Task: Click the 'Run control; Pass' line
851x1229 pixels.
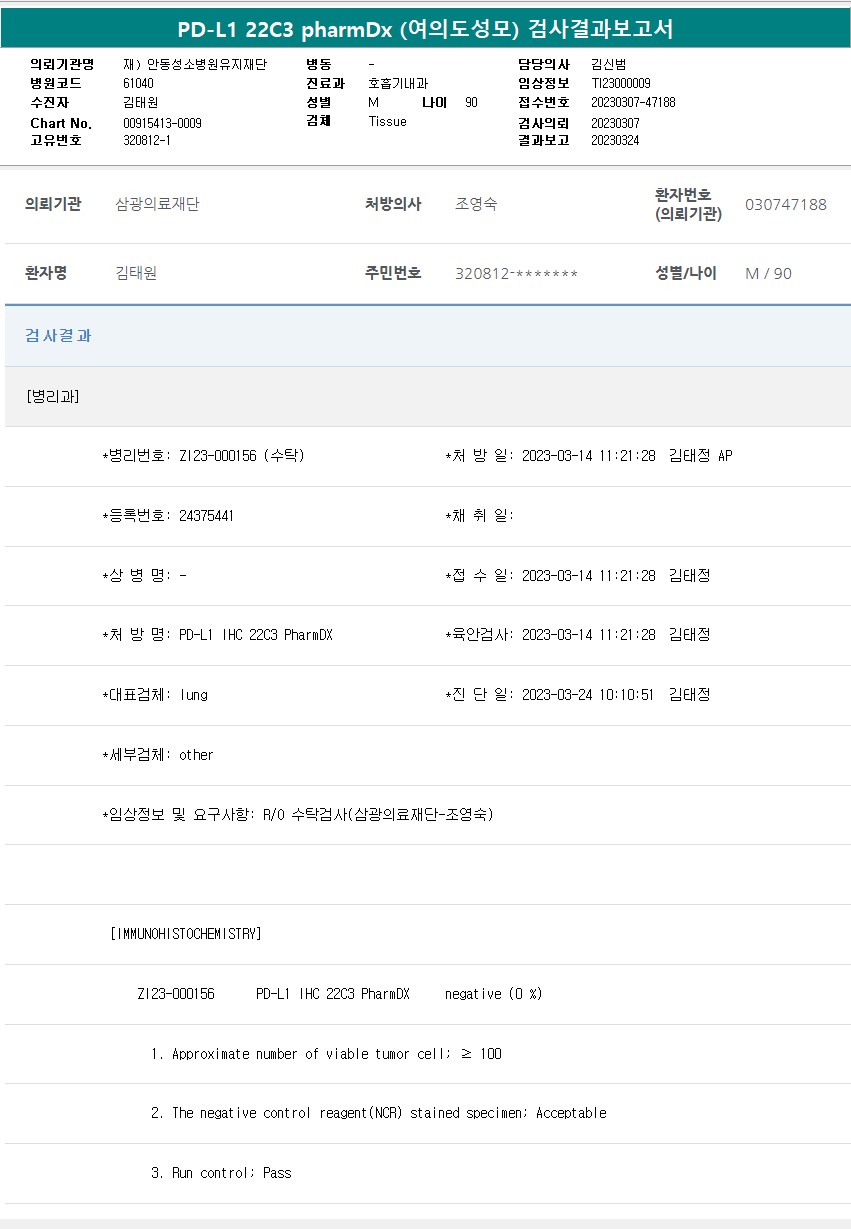Action: [x=221, y=1173]
